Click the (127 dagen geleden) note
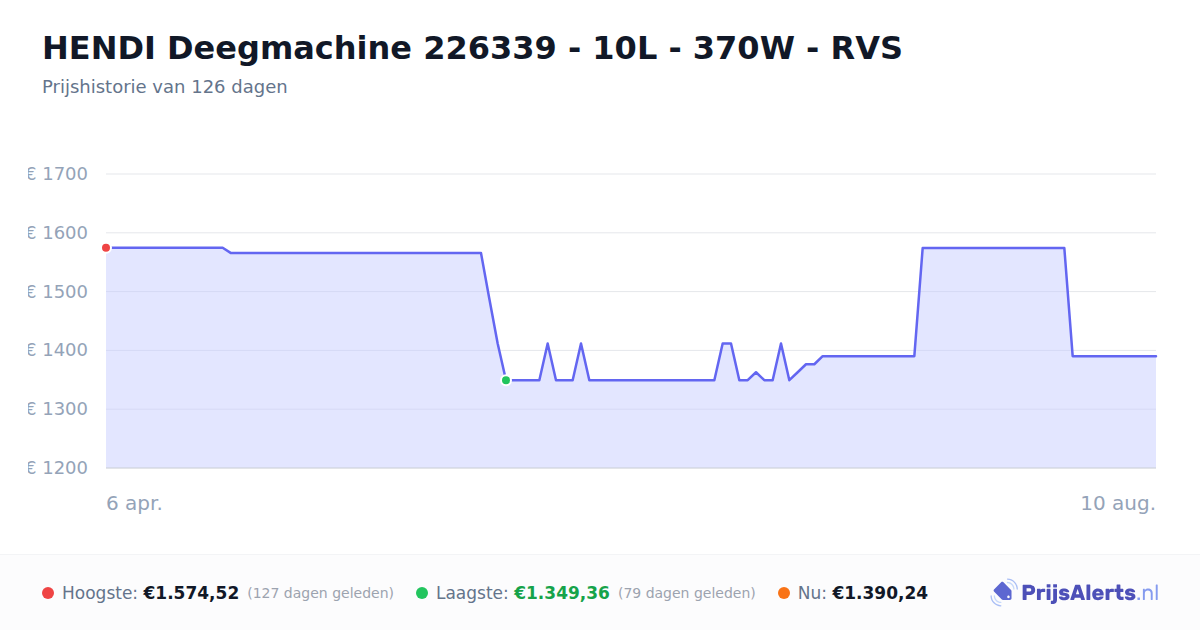This screenshot has width=1200, height=630. coord(321,593)
